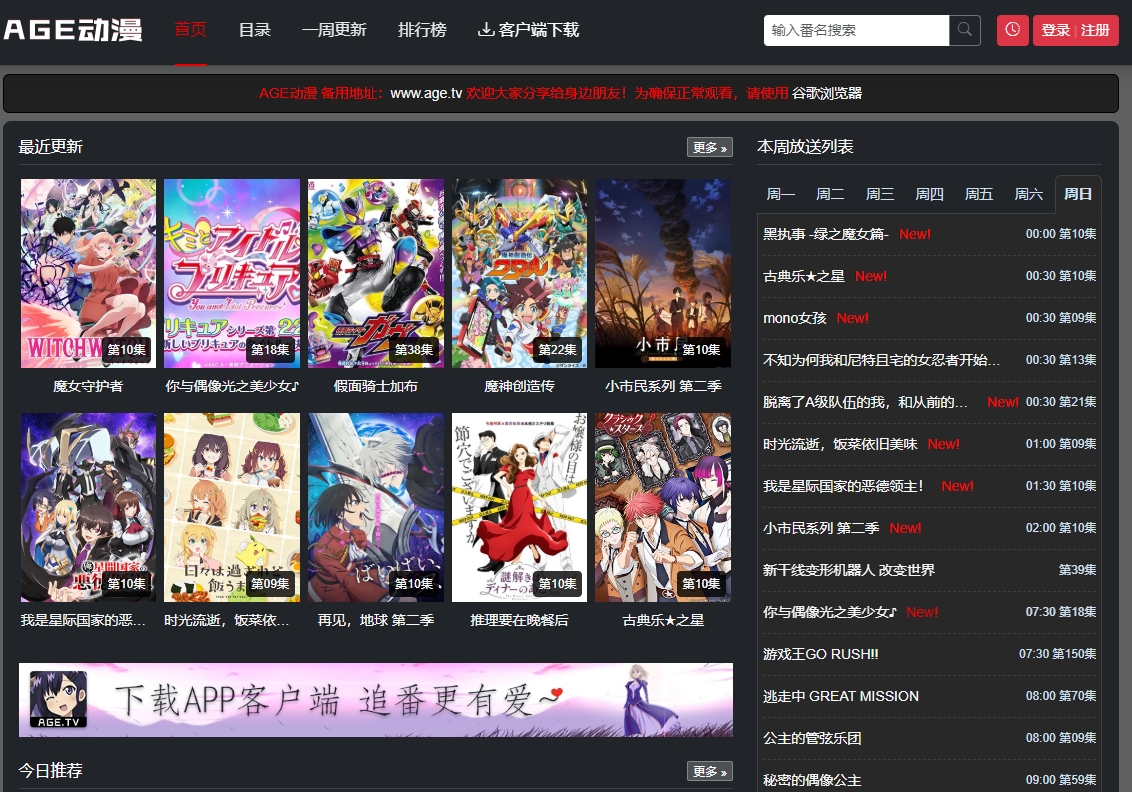Click the 假面骑士加布 title link
1132x792 pixels.
click(x=375, y=385)
